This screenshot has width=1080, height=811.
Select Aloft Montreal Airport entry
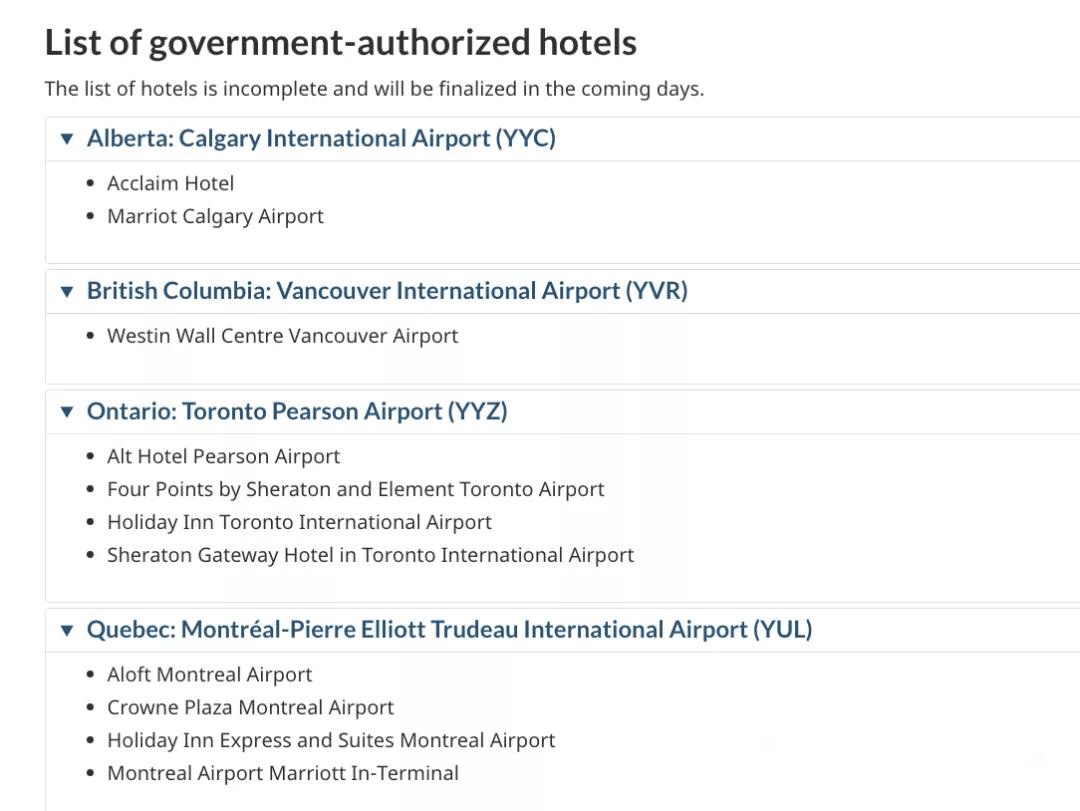click(x=209, y=675)
